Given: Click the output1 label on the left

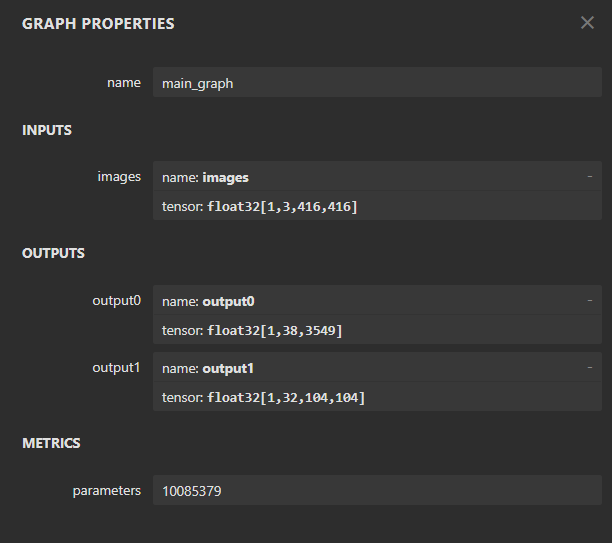Looking at the screenshot, I should pyautogui.click(x=116, y=367).
